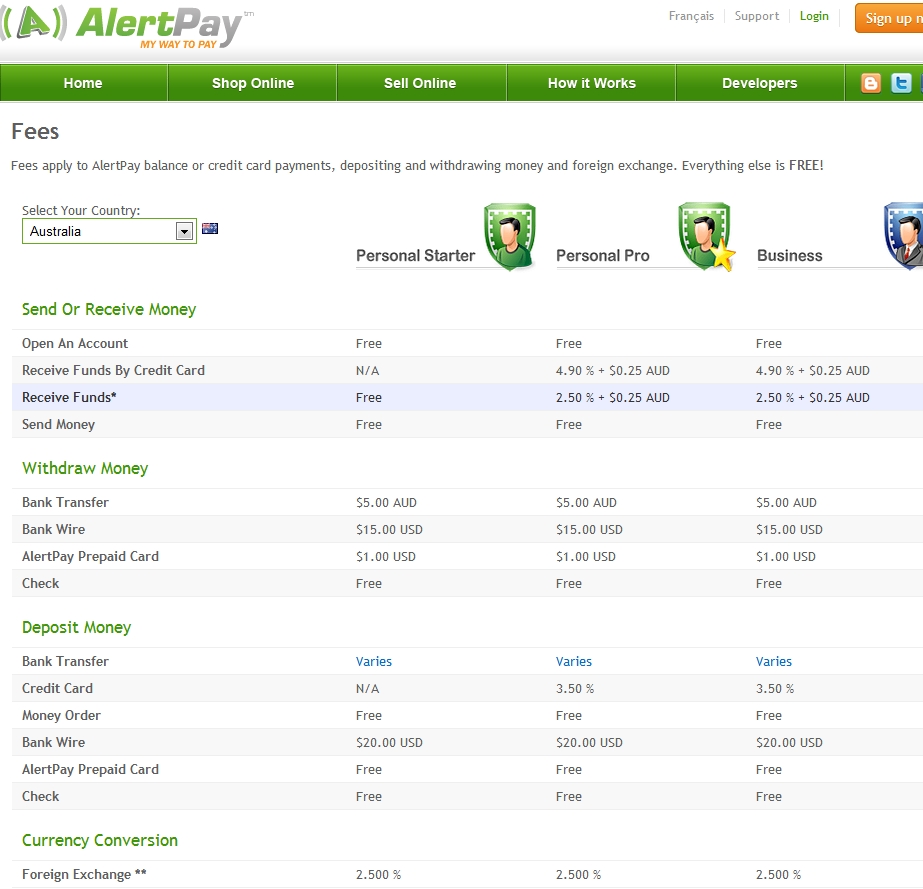This screenshot has width=923, height=889.
Task: Click the Open An Account row label
Action: [75, 343]
